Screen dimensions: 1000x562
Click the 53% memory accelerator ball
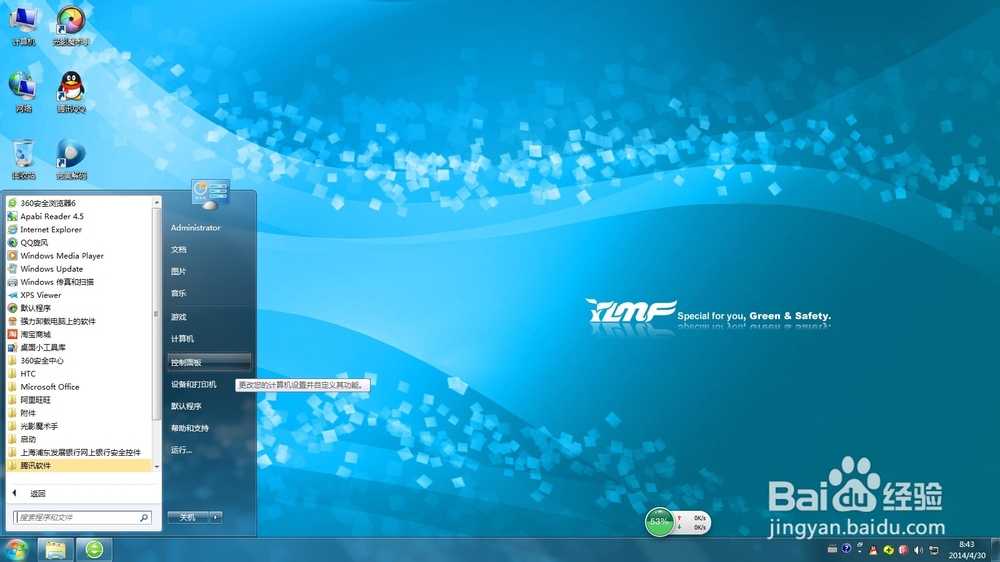(x=659, y=522)
